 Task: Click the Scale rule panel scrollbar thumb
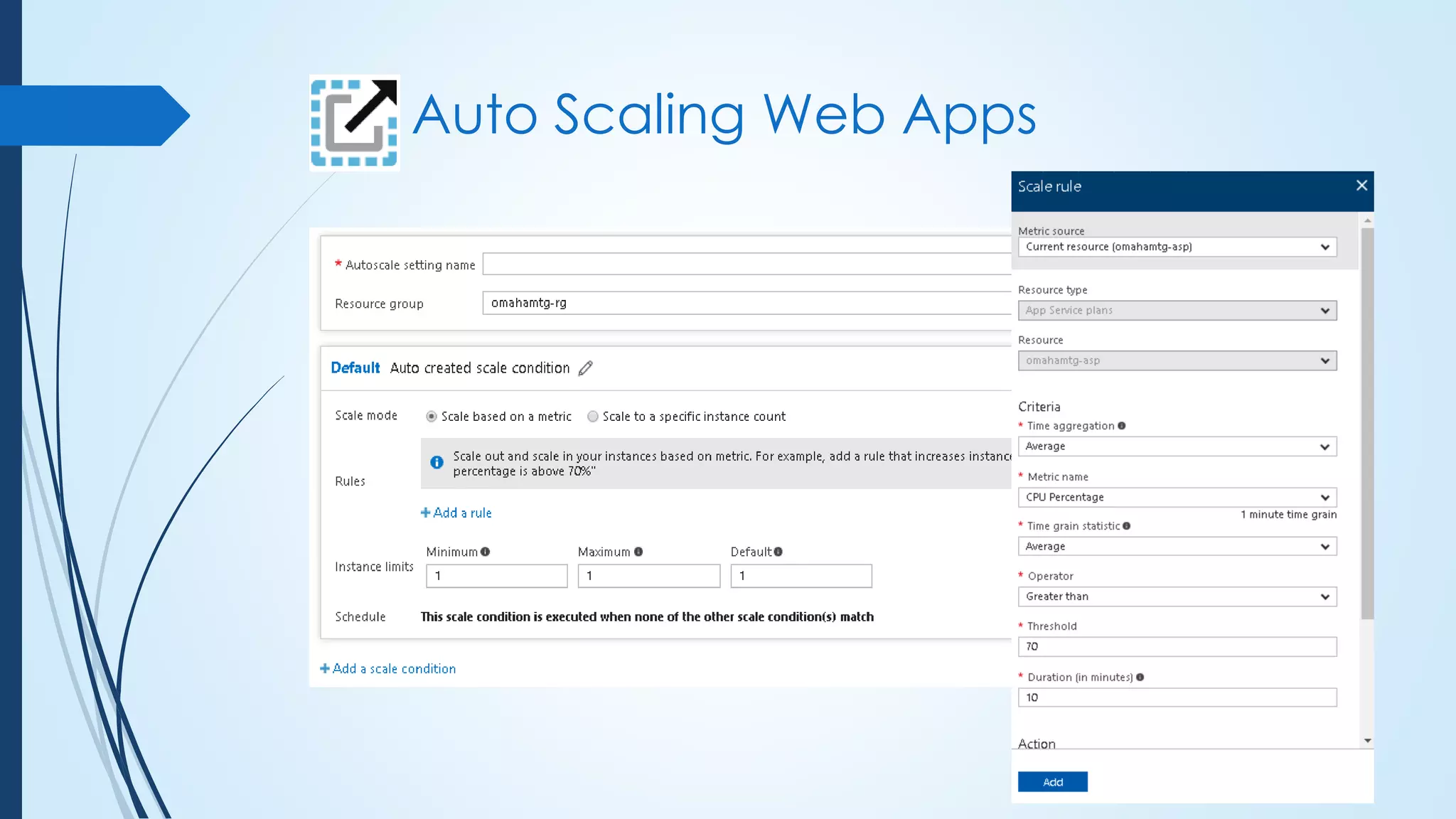[x=1367, y=423]
